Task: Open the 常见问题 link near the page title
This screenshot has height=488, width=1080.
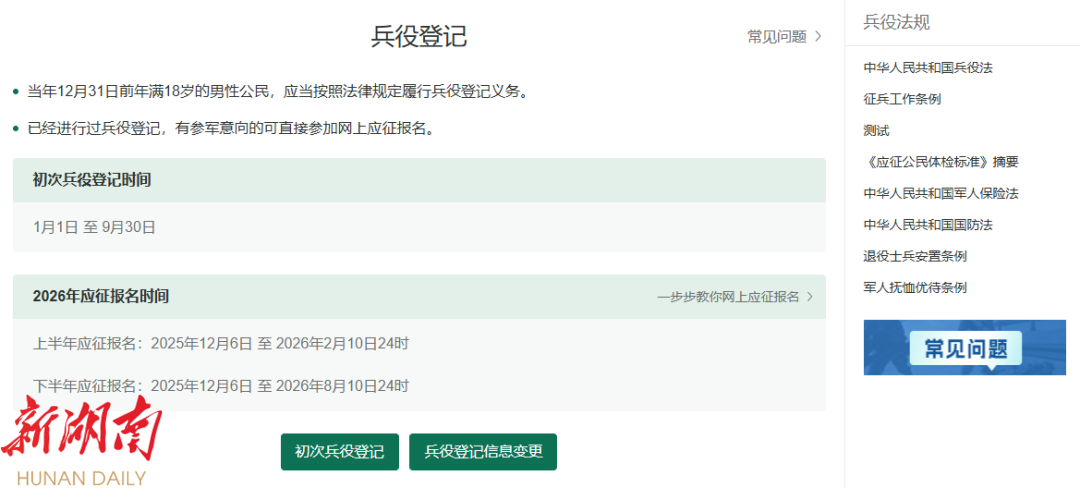Action: pyautogui.click(x=776, y=37)
